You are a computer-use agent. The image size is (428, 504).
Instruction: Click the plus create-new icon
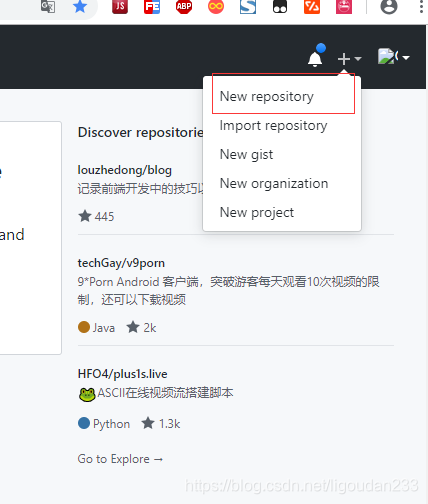(x=344, y=59)
